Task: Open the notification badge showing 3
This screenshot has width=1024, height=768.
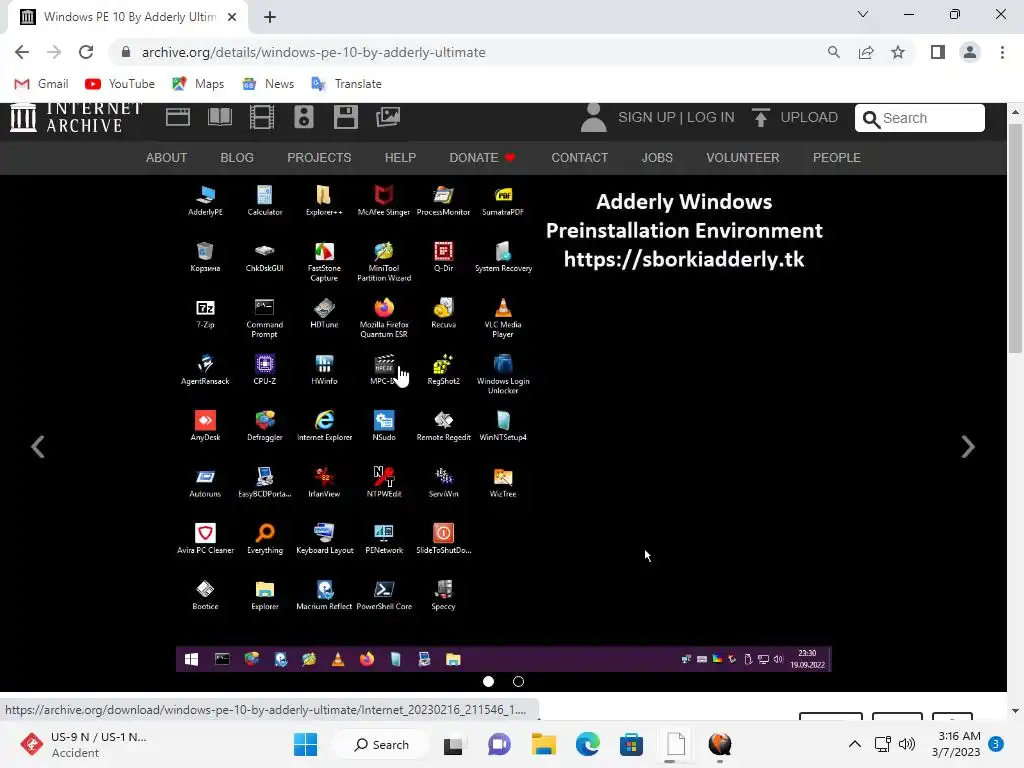Action: pos(996,744)
